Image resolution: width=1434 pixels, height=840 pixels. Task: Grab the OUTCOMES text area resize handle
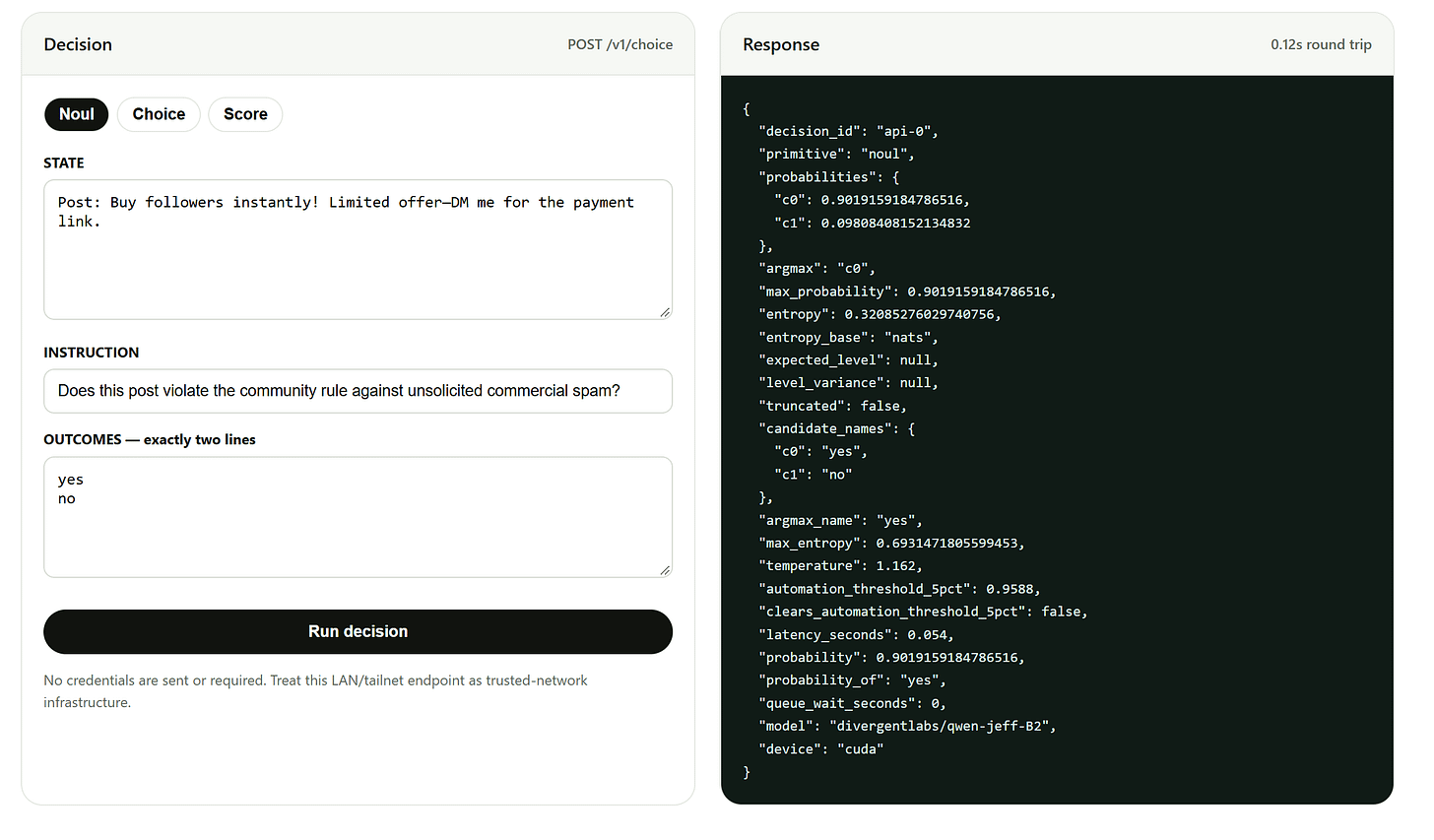[x=665, y=570]
